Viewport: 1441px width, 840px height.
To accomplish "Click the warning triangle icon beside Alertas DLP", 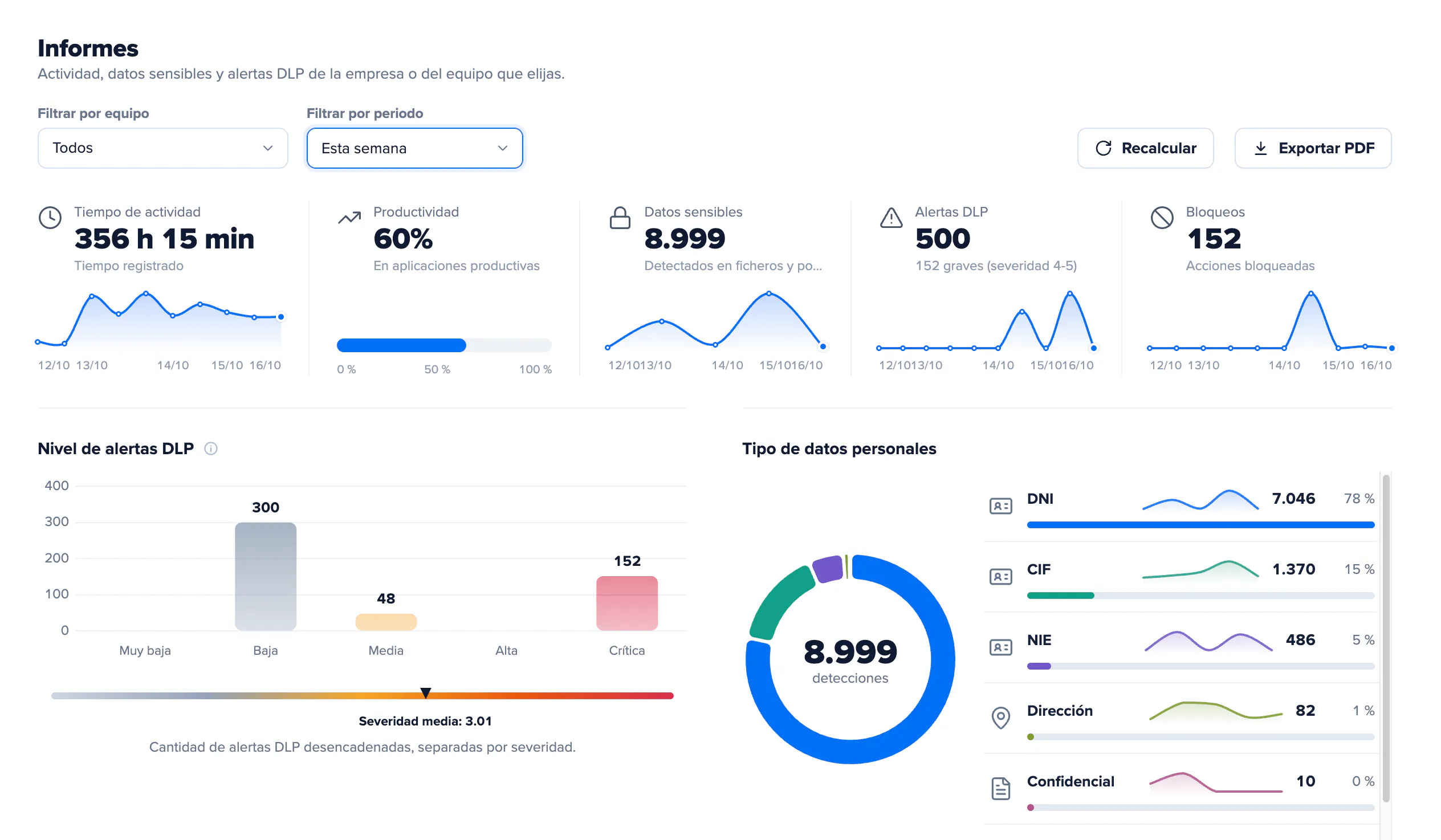I will pyautogui.click(x=891, y=218).
